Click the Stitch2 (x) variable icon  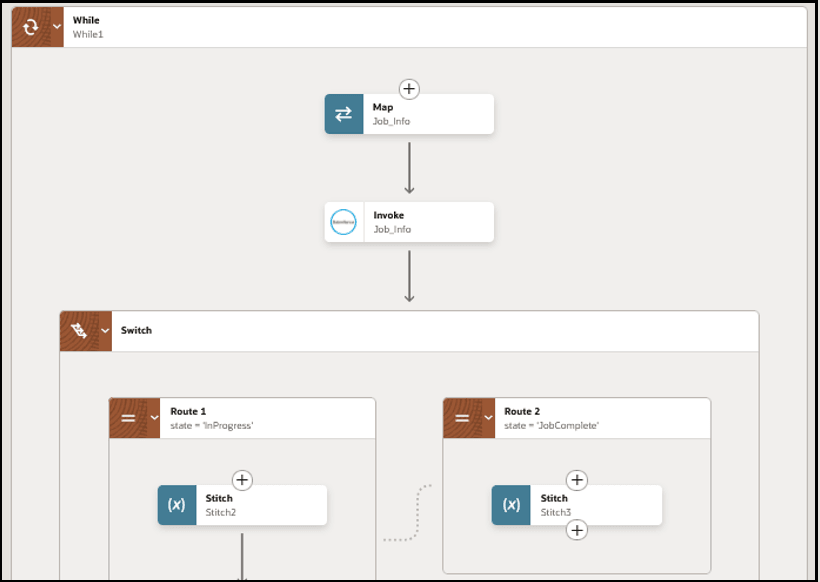(x=176, y=505)
